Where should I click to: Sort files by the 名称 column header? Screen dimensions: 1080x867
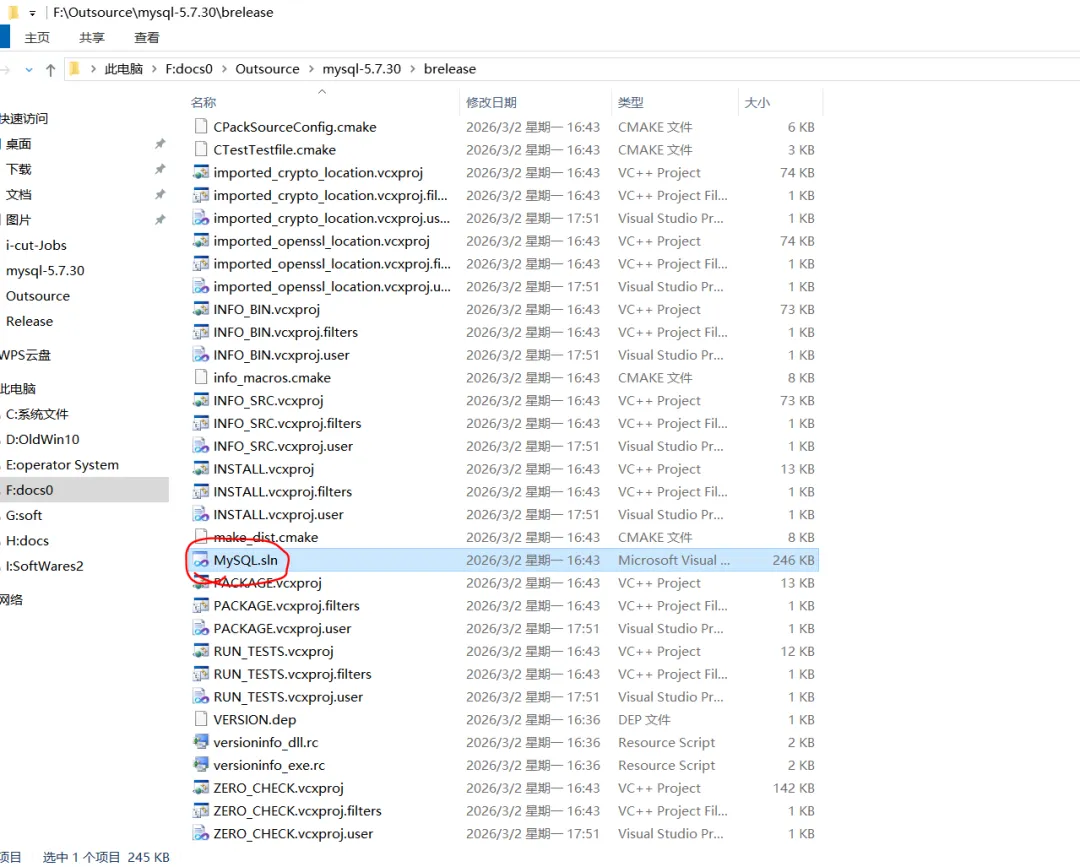click(203, 102)
